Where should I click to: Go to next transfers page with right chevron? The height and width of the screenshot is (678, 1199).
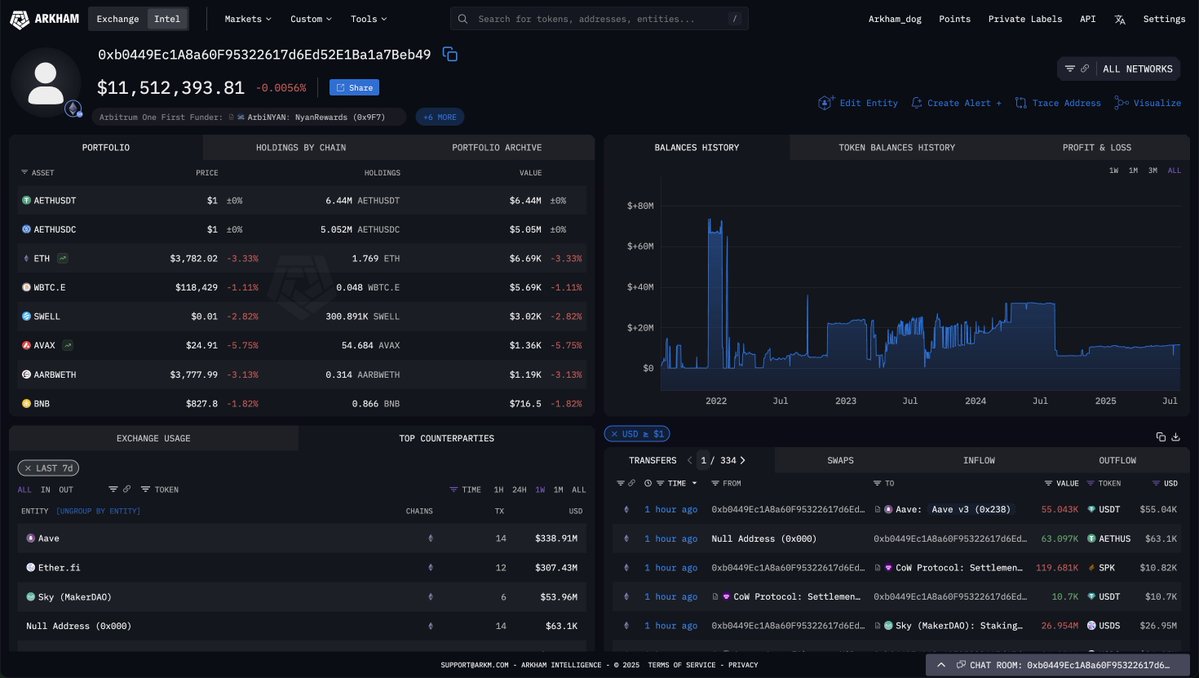(x=742, y=460)
